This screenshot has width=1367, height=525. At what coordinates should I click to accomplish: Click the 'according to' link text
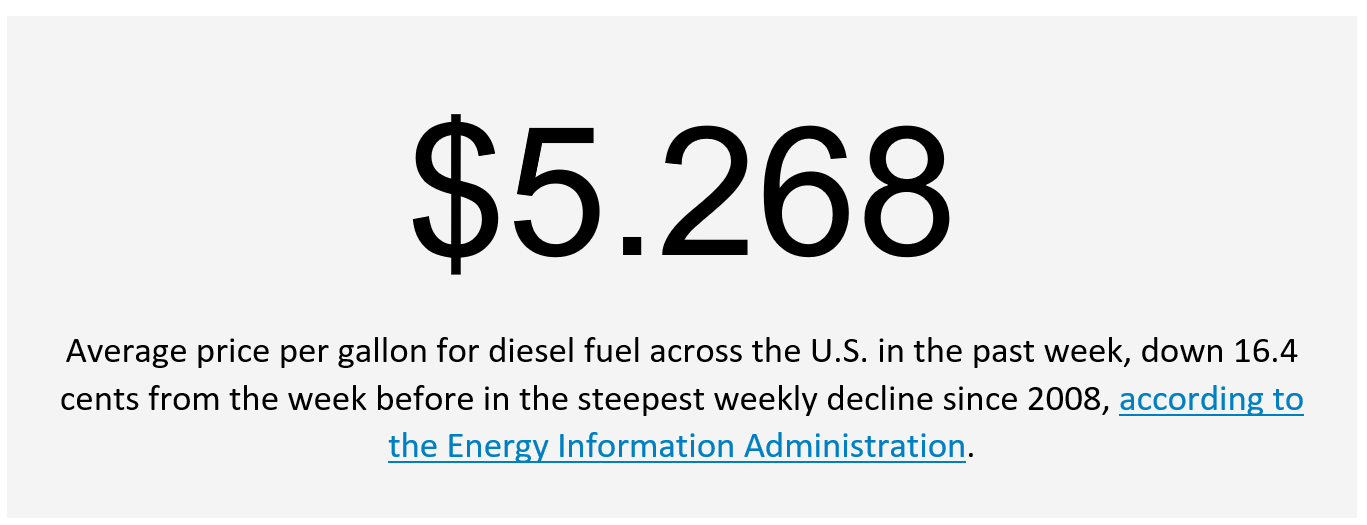pyautogui.click(x=1211, y=398)
